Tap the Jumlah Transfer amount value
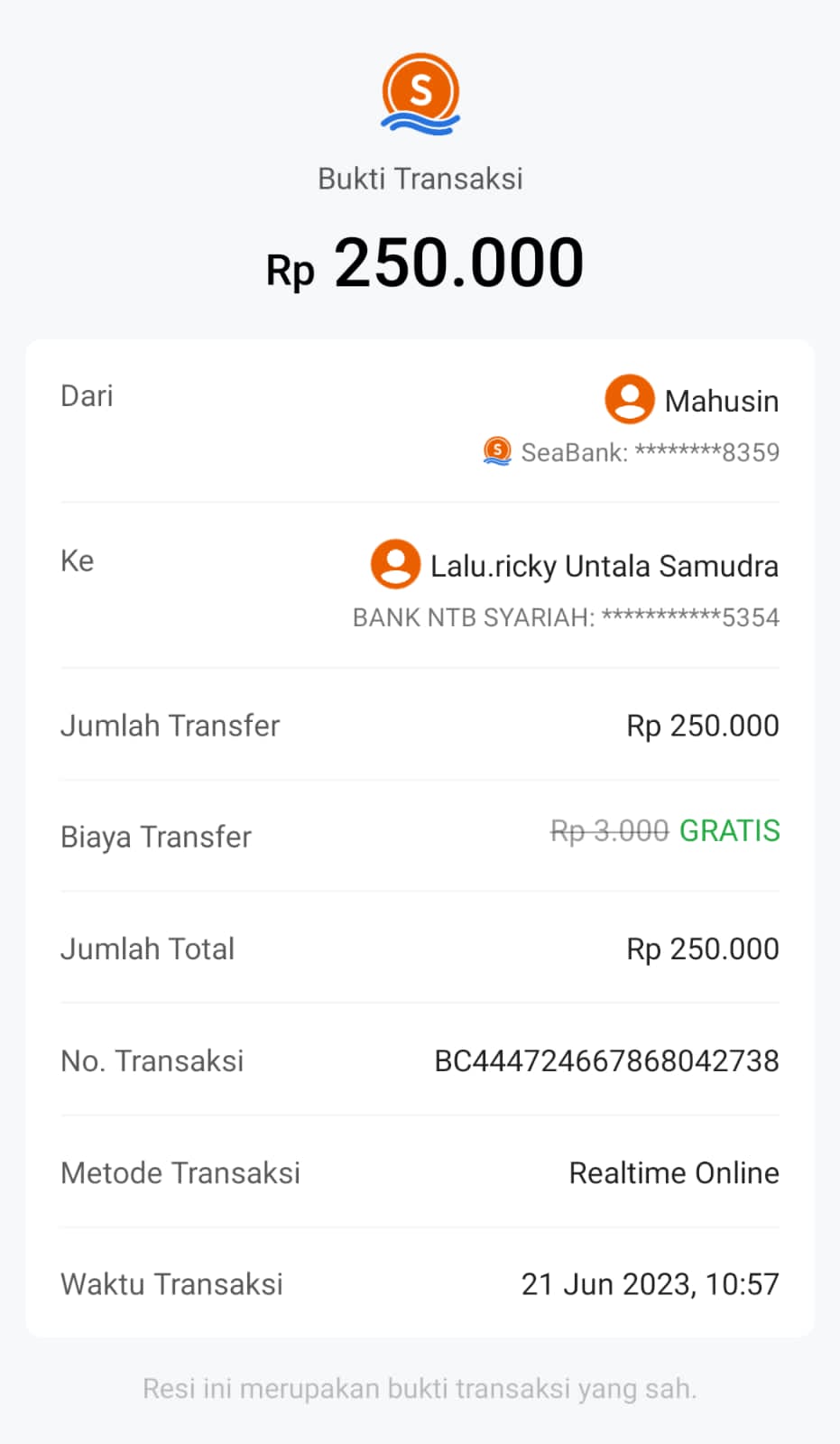 (x=702, y=726)
